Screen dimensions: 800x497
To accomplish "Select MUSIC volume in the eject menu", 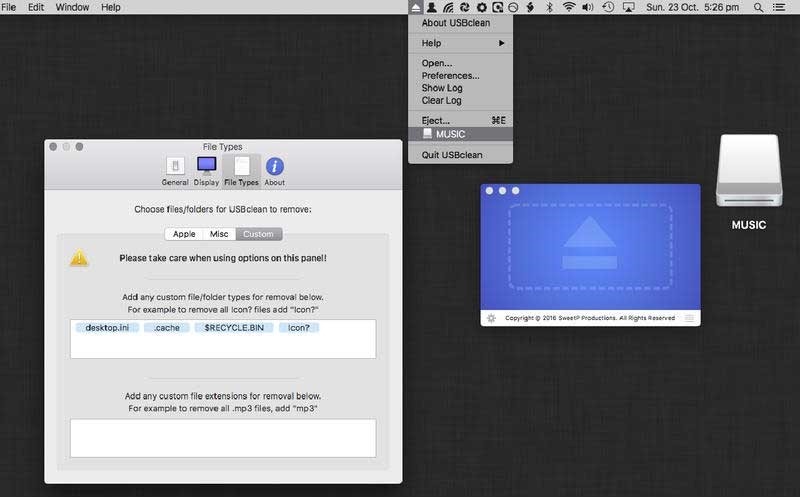I will pos(450,134).
